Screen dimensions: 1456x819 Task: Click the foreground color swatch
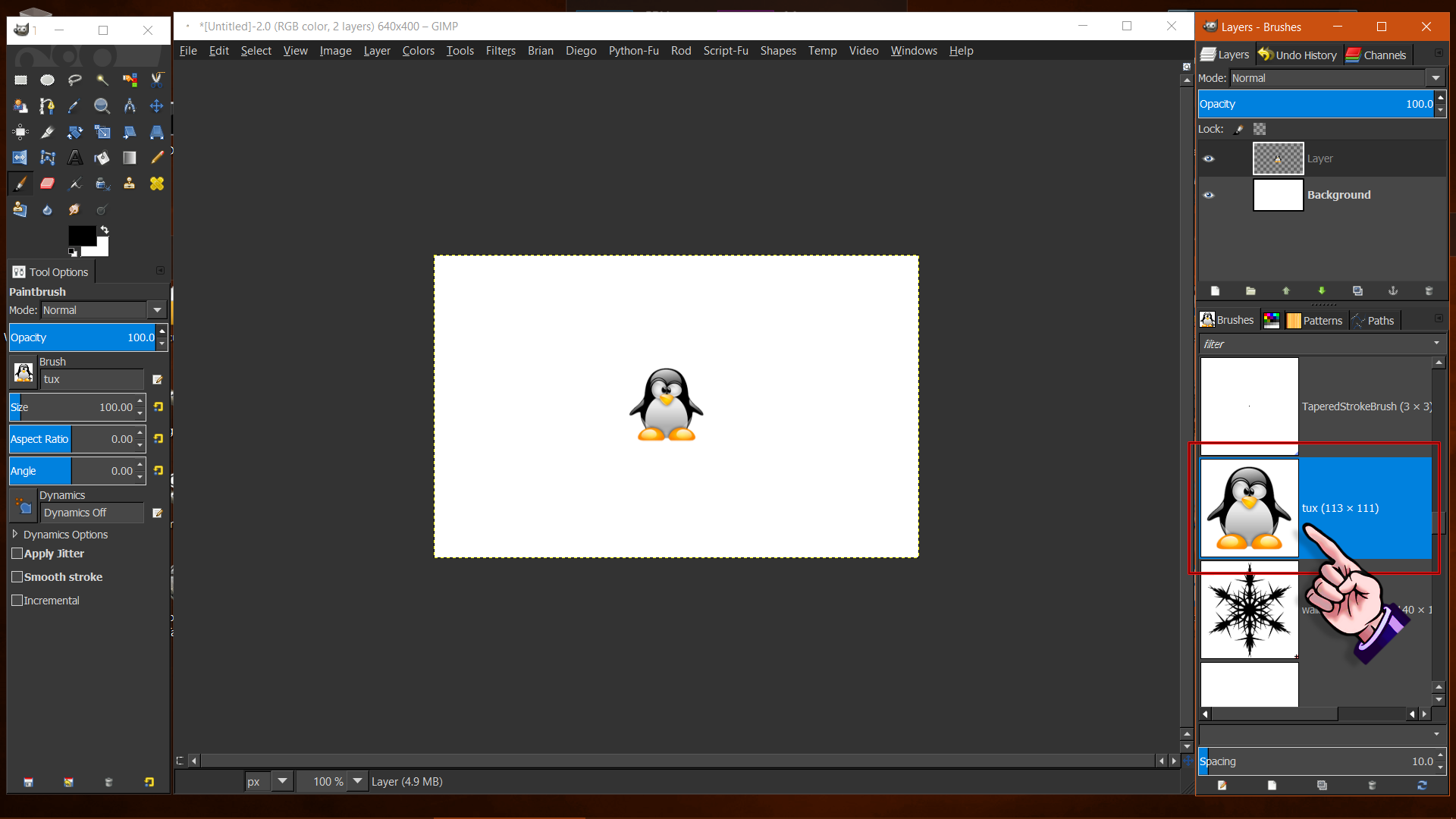click(x=83, y=237)
